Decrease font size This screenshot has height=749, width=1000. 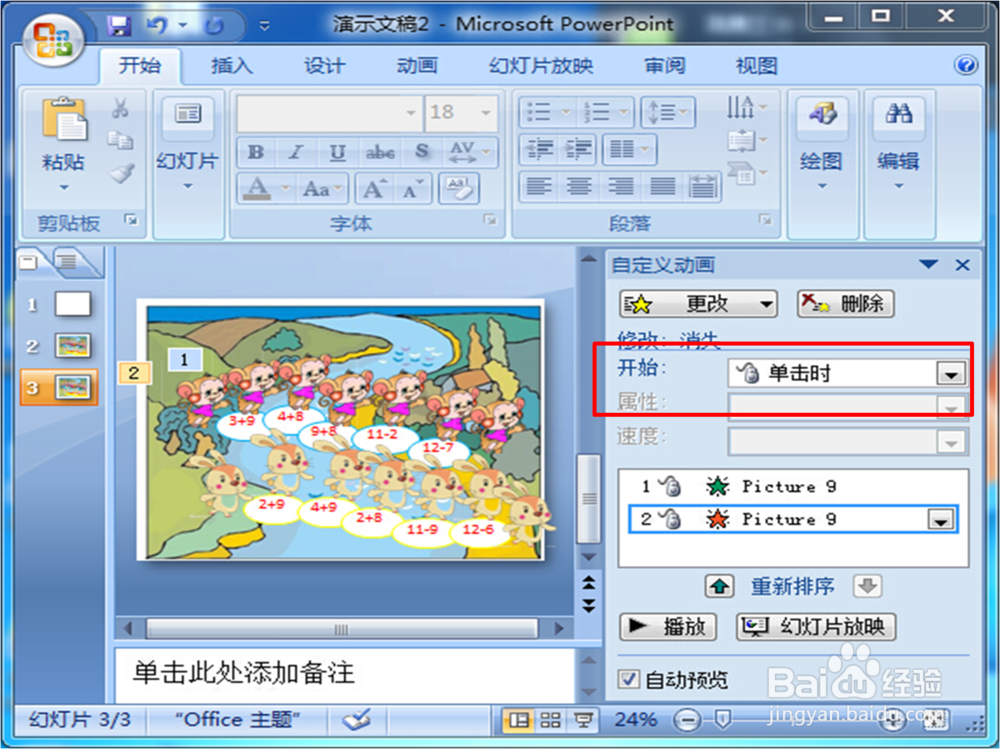coord(411,189)
